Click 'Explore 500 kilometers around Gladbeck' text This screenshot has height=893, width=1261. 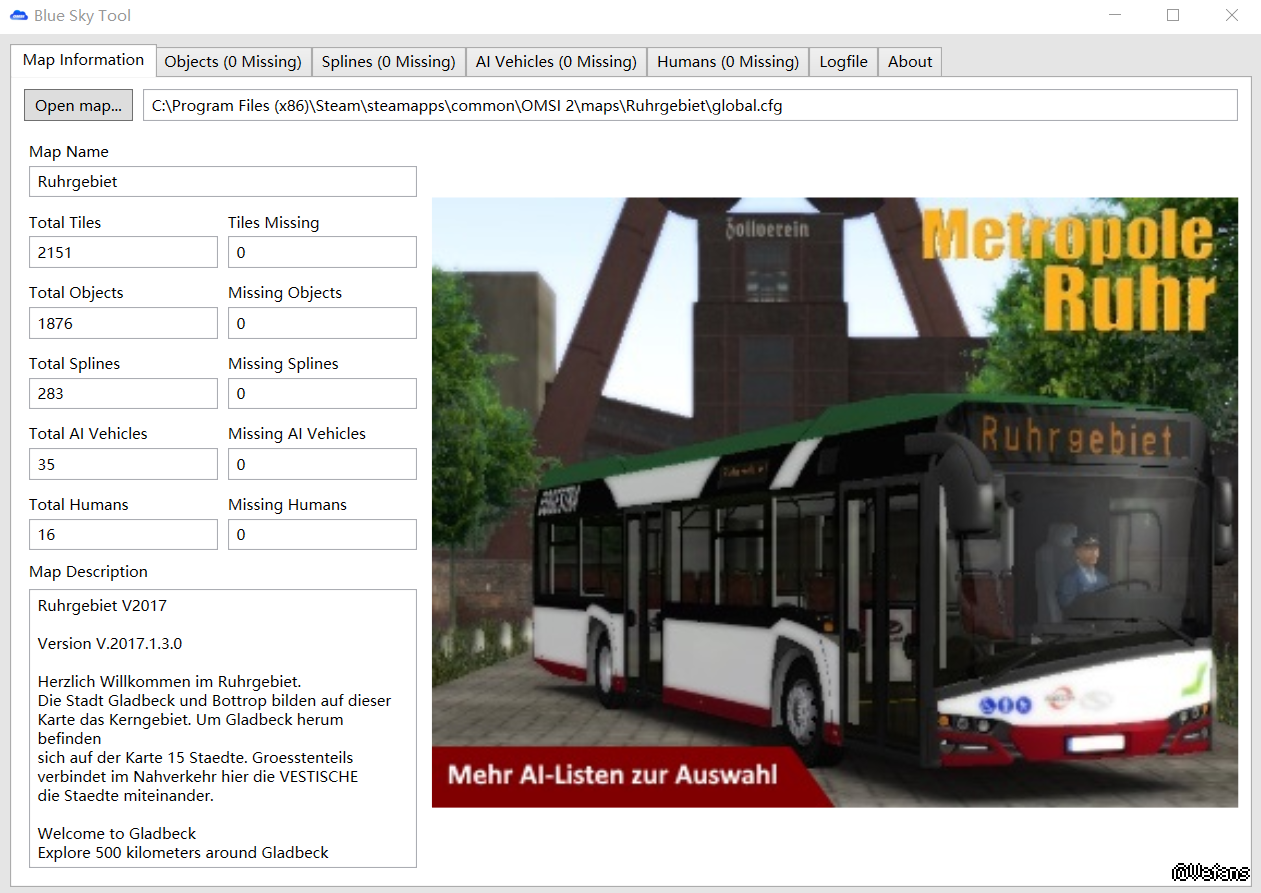coord(183,853)
